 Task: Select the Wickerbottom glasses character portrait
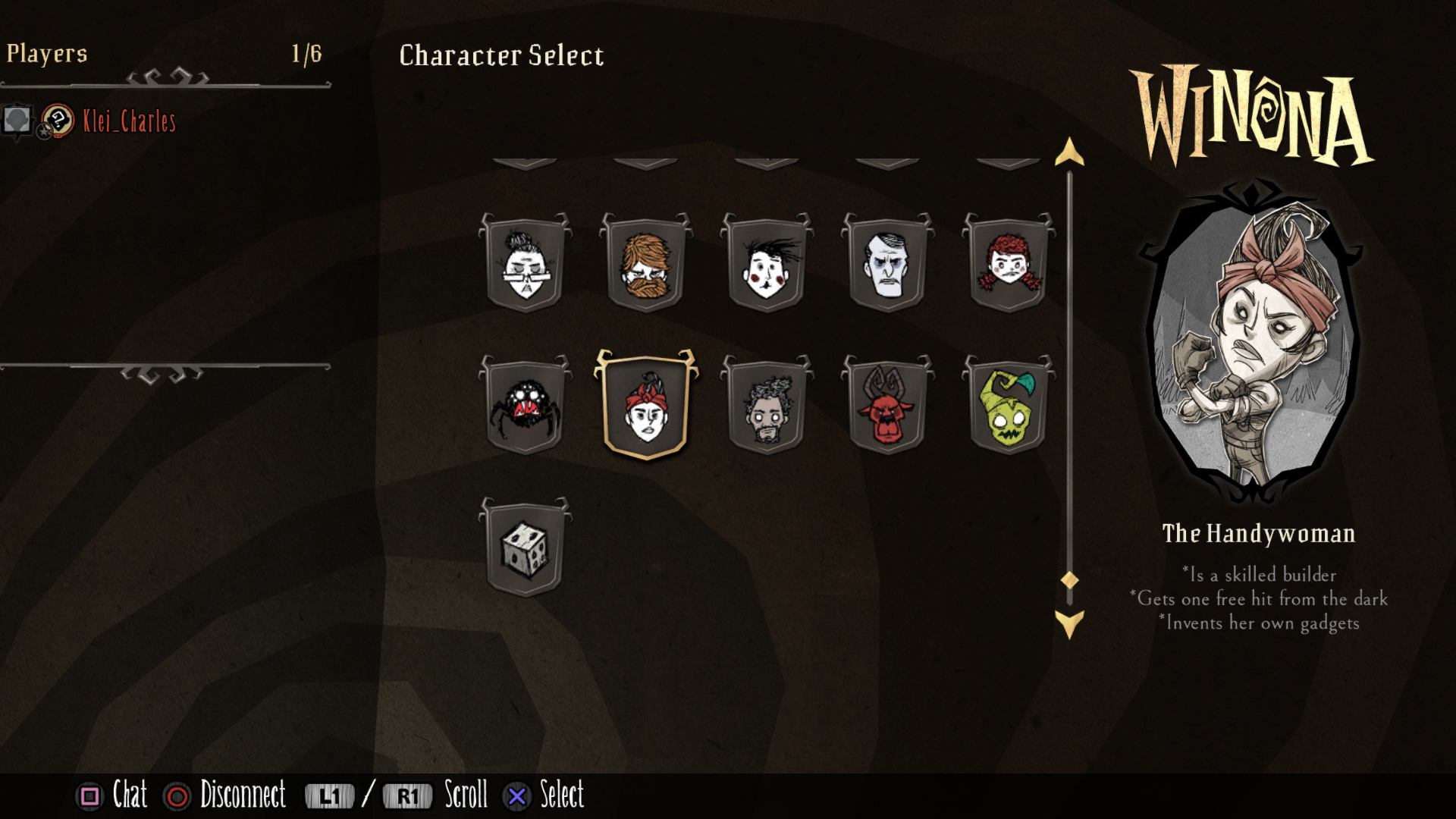pyautogui.click(x=525, y=263)
